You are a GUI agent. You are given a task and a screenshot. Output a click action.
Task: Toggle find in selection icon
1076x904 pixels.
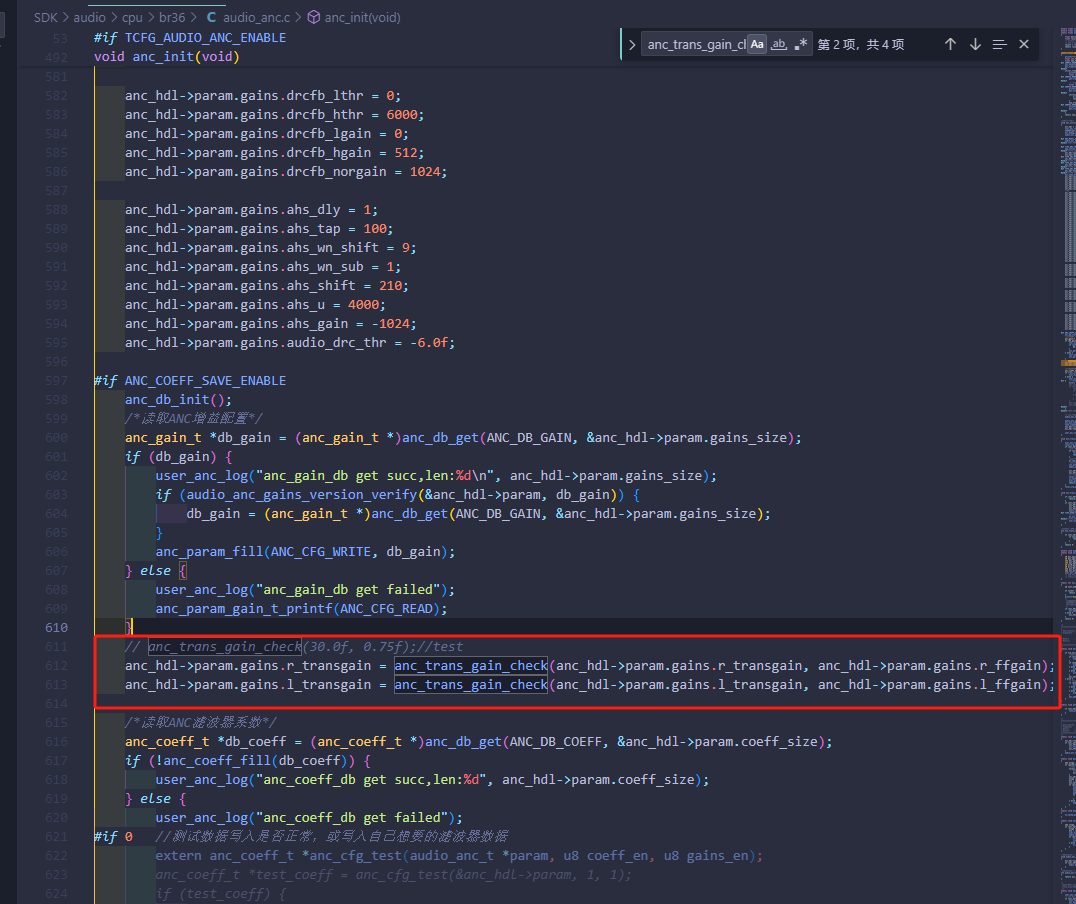pyautogui.click(x=999, y=45)
